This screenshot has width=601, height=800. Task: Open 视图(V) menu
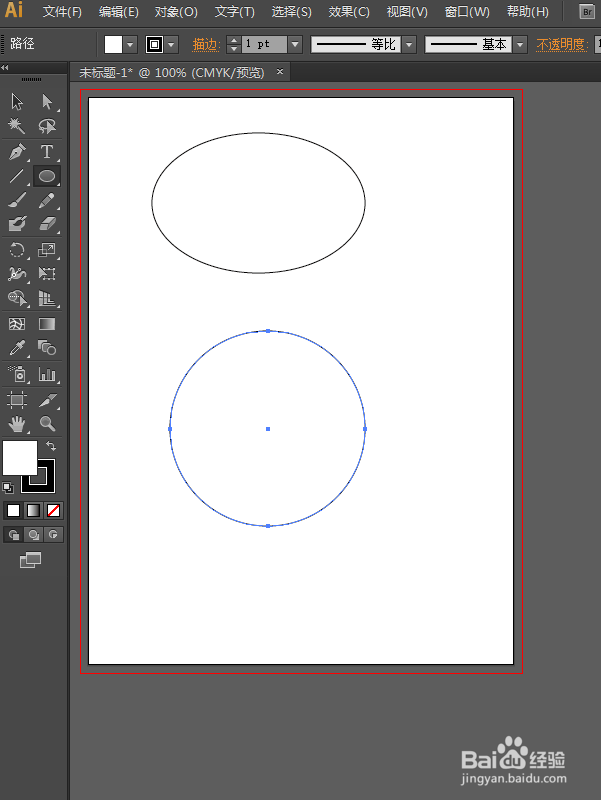(x=407, y=12)
